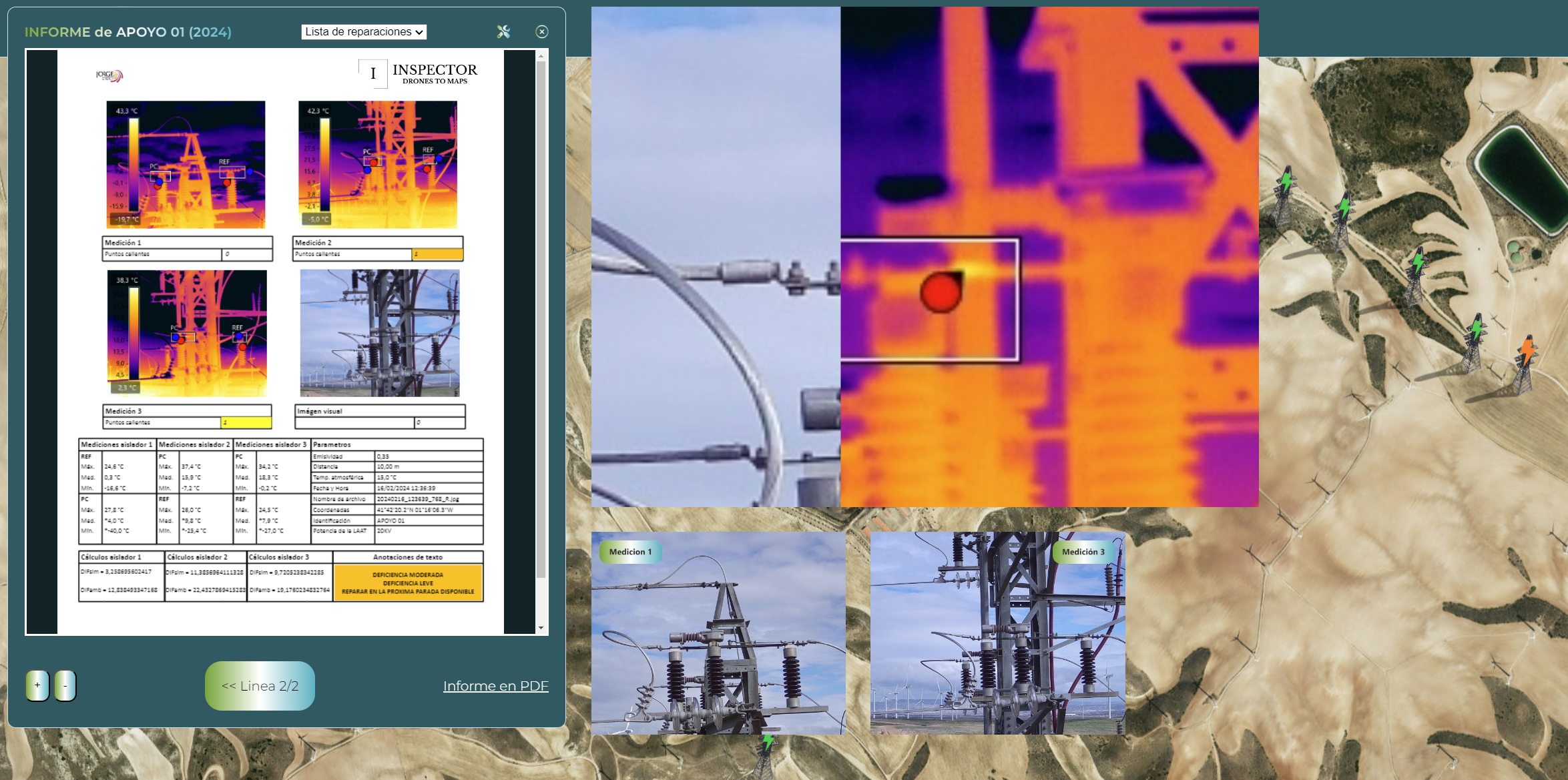
Task: Click the yellow Deficiencia Moderada annotation box
Action: coord(407,582)
